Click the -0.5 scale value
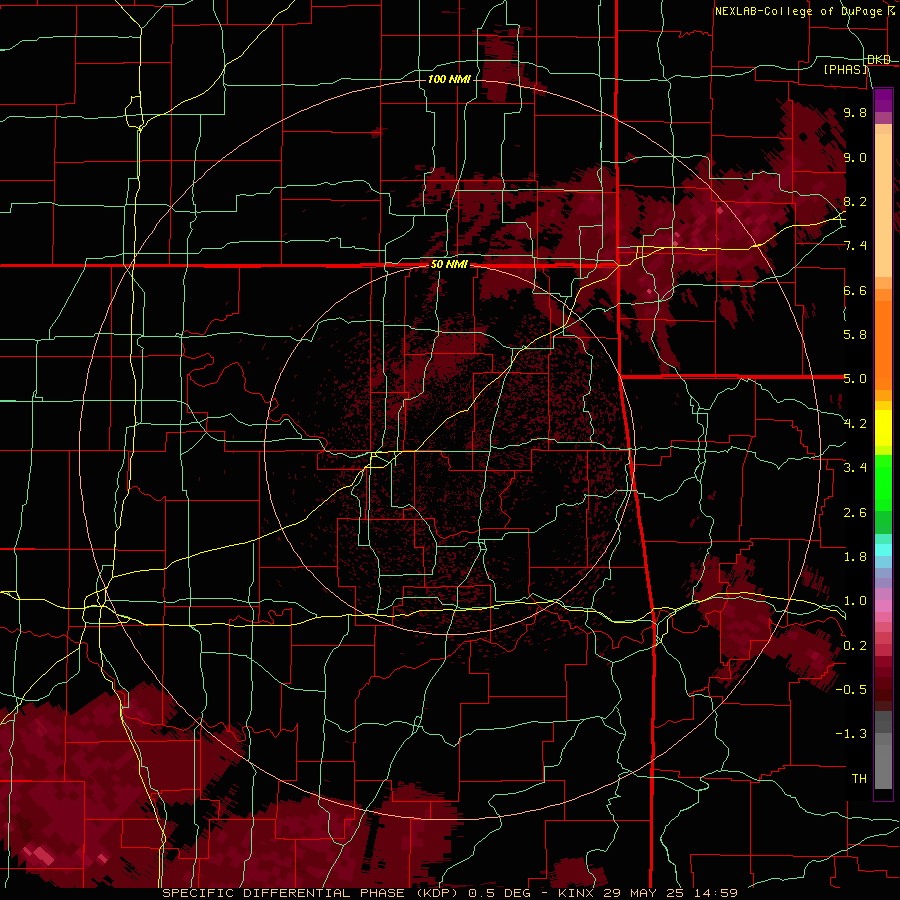 pyautogui.click(x=851, y=690)
